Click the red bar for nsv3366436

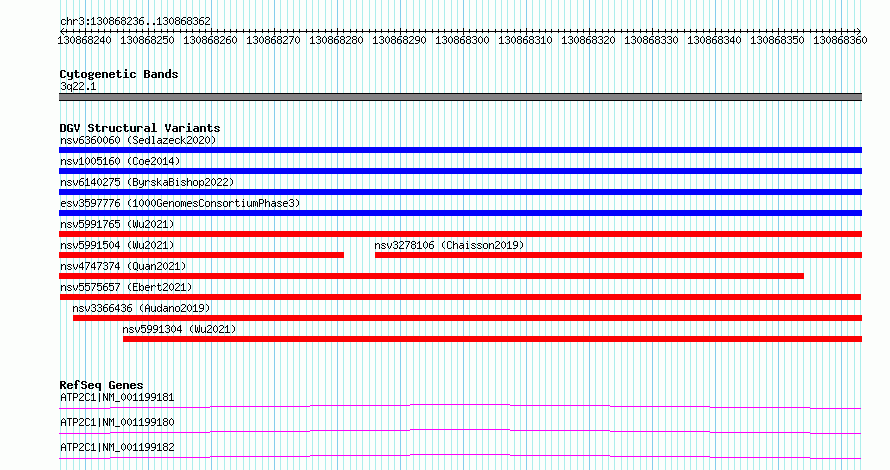(468, 318)
